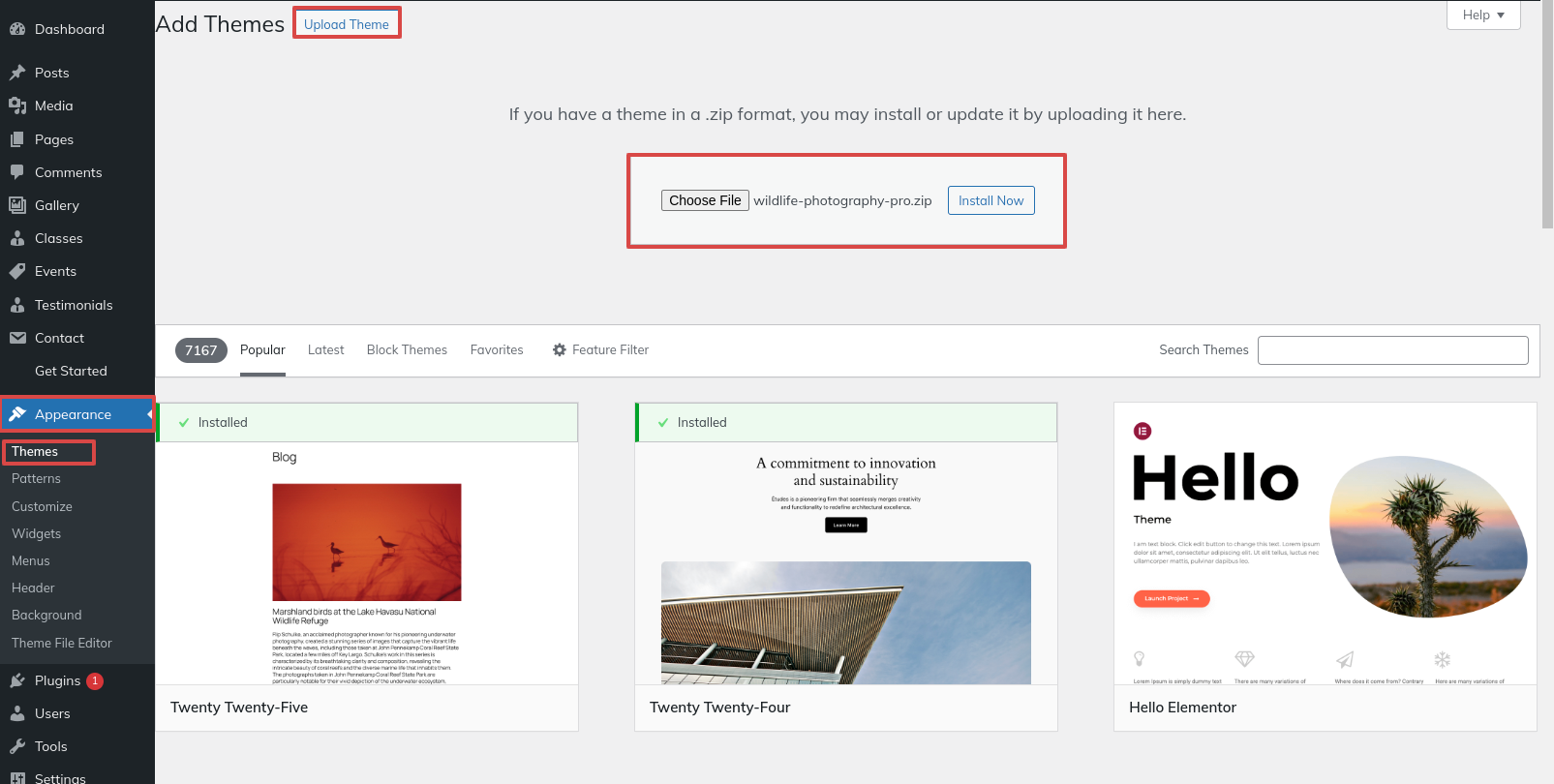Click the wildlife-photography-pro.zip file name
This screenshot has height=784, width=1554.
(x=842, y=200)
